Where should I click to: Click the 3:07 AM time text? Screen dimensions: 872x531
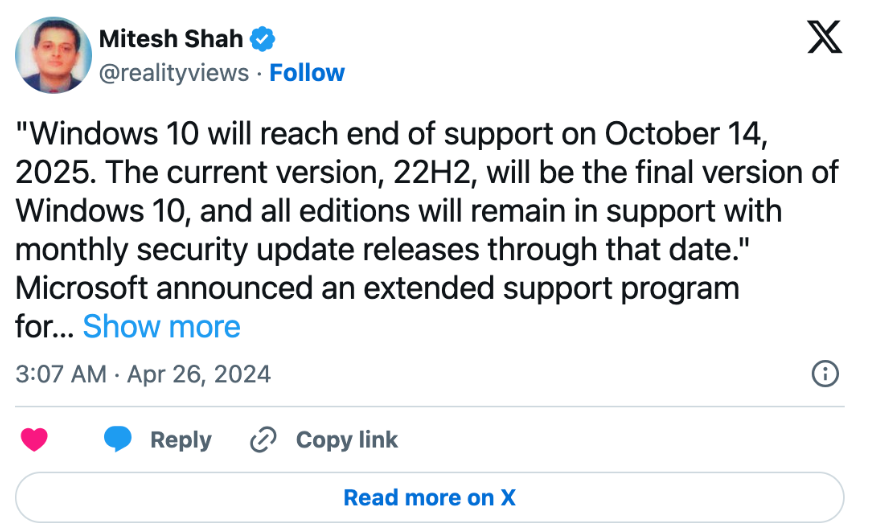(61, 374)
